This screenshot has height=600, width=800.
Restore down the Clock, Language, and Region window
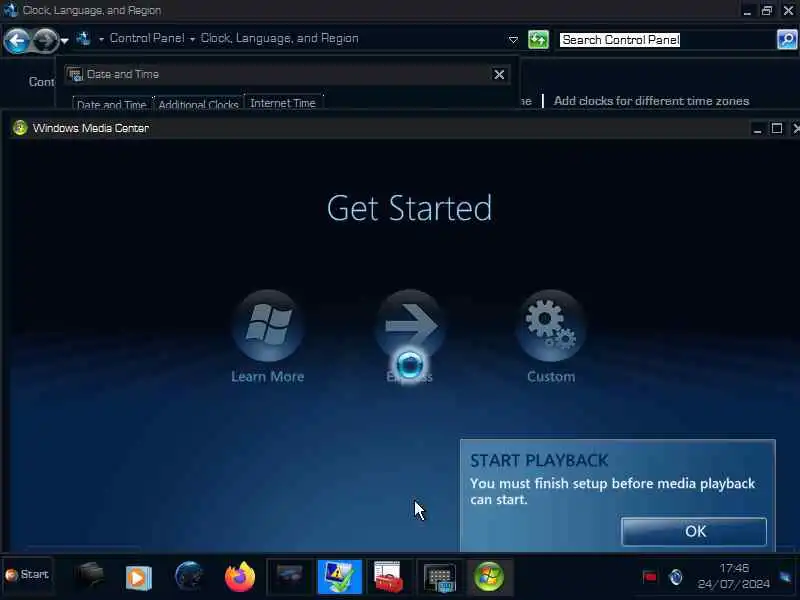tap(767, 10)
